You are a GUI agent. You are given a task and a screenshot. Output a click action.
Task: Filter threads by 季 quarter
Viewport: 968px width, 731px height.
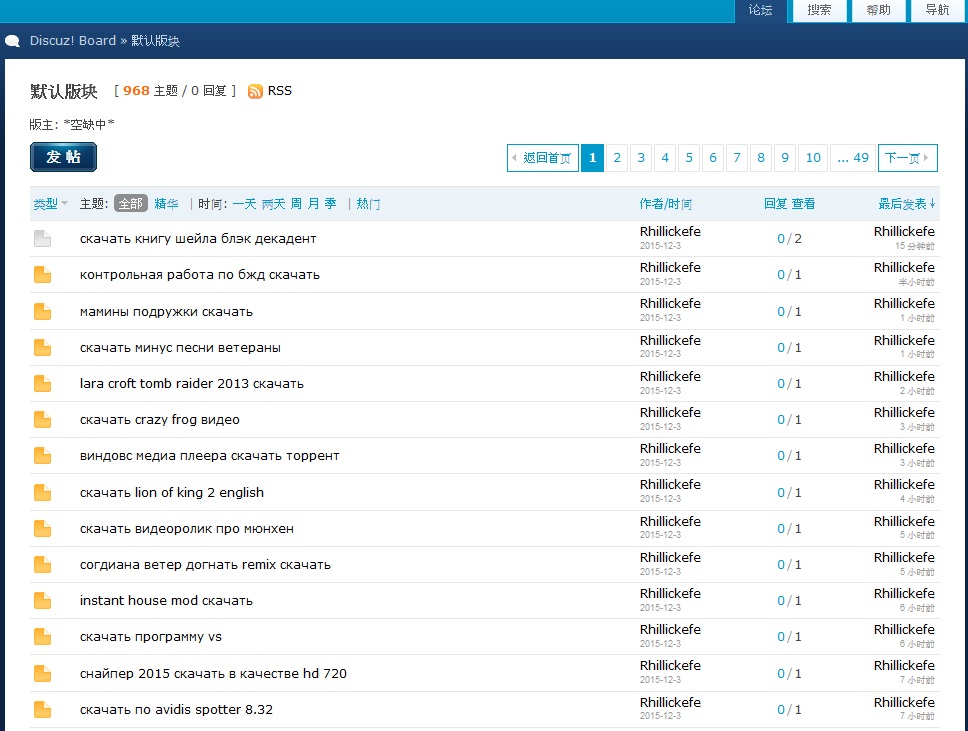[x=331, y=204]
